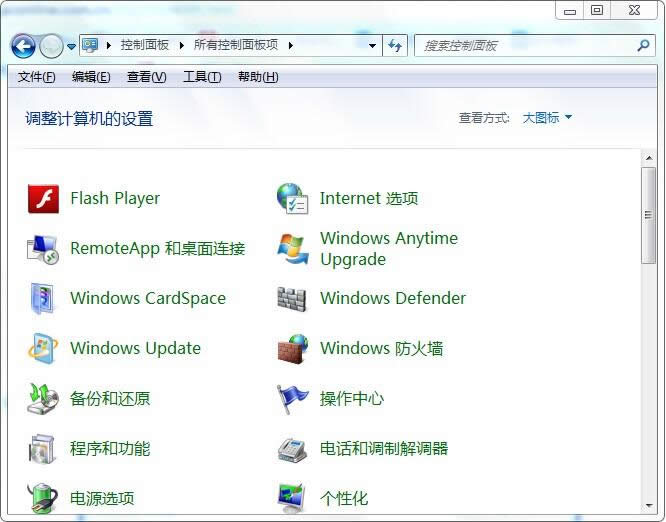The image size is (666, 522).
Task: Open the 编辑(E) menu
Action: (x=91, y=77)
